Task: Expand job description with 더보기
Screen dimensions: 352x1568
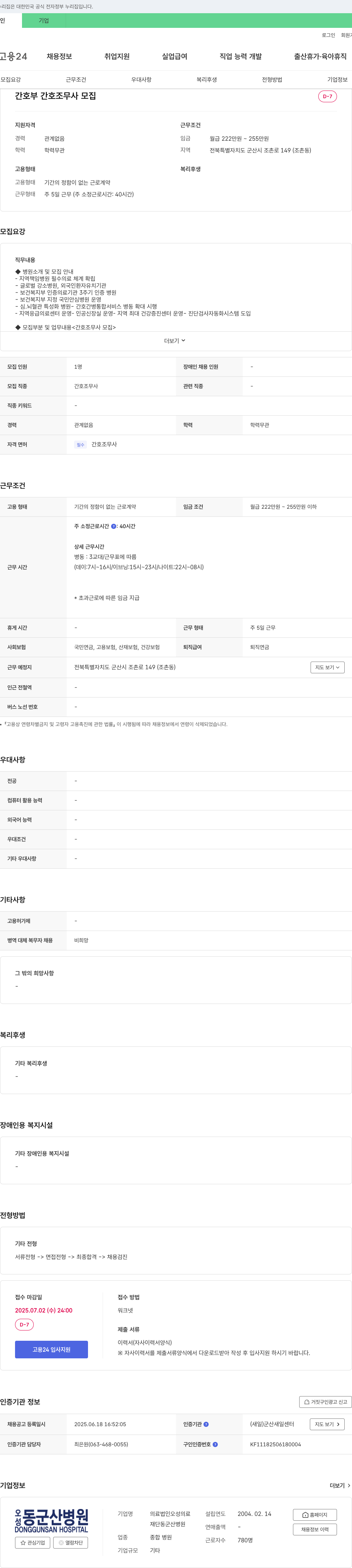Action: (175, 341)
